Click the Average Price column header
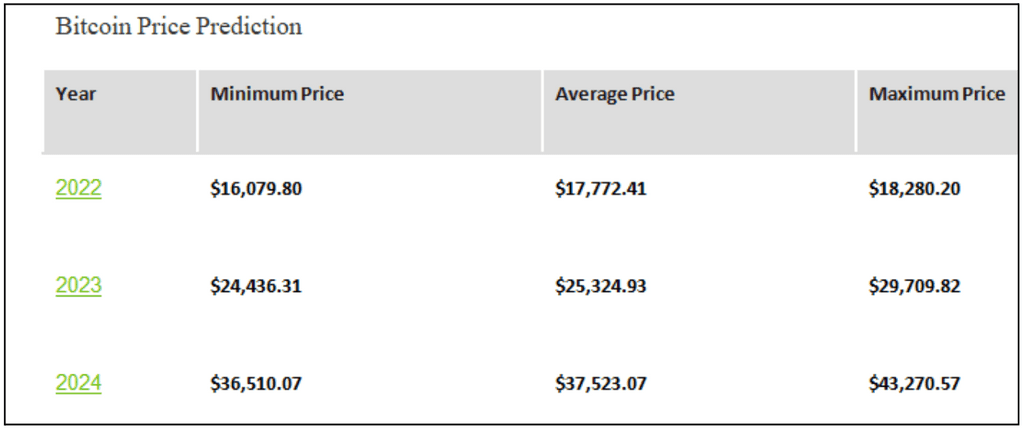 coord(615,94)
